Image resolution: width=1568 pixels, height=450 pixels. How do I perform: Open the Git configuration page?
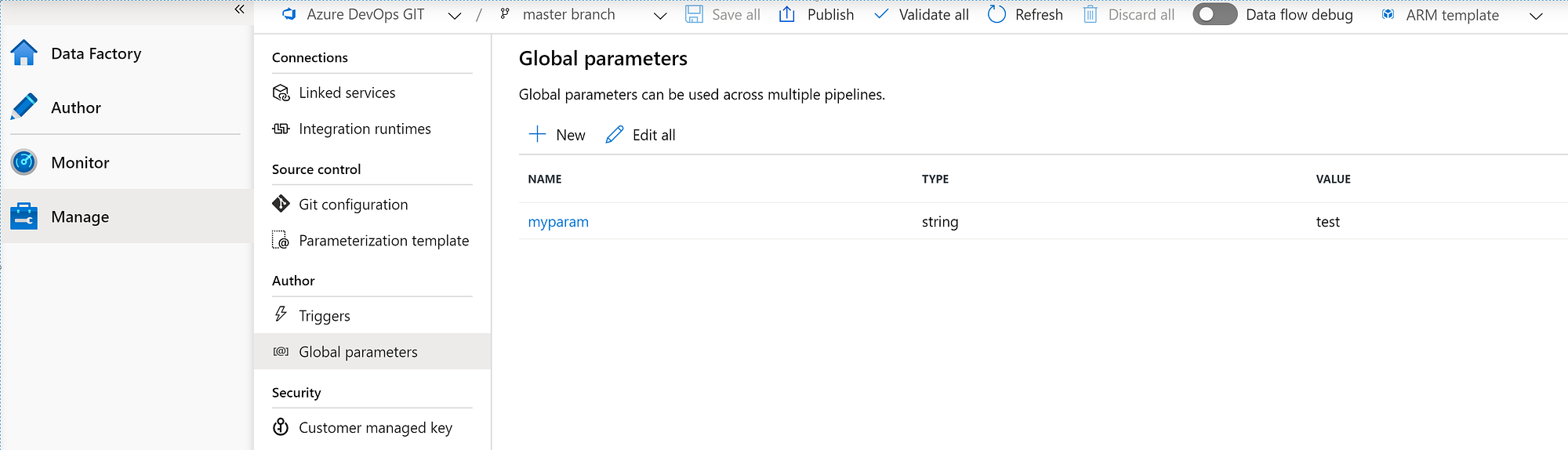[x=353, y=205]
